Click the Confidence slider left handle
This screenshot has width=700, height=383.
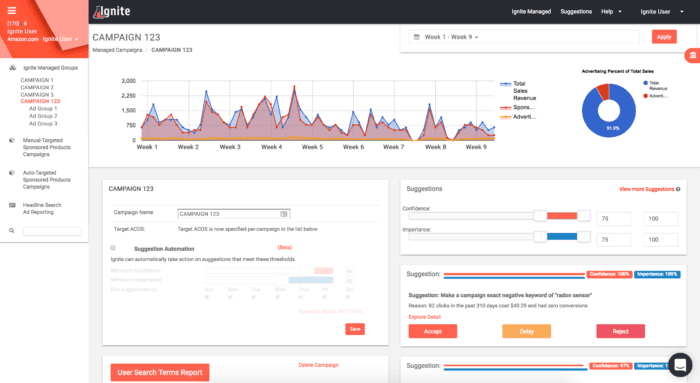540,216
